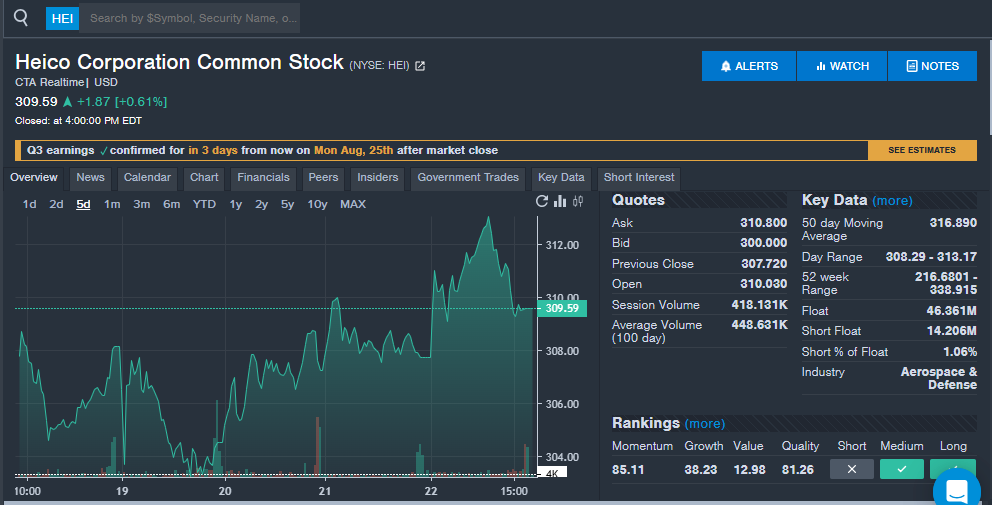Click the Mon Aug, 25th earnings date
Image resolution: width=992 pixels, height=505 pixels.
(x=353, y=151)
